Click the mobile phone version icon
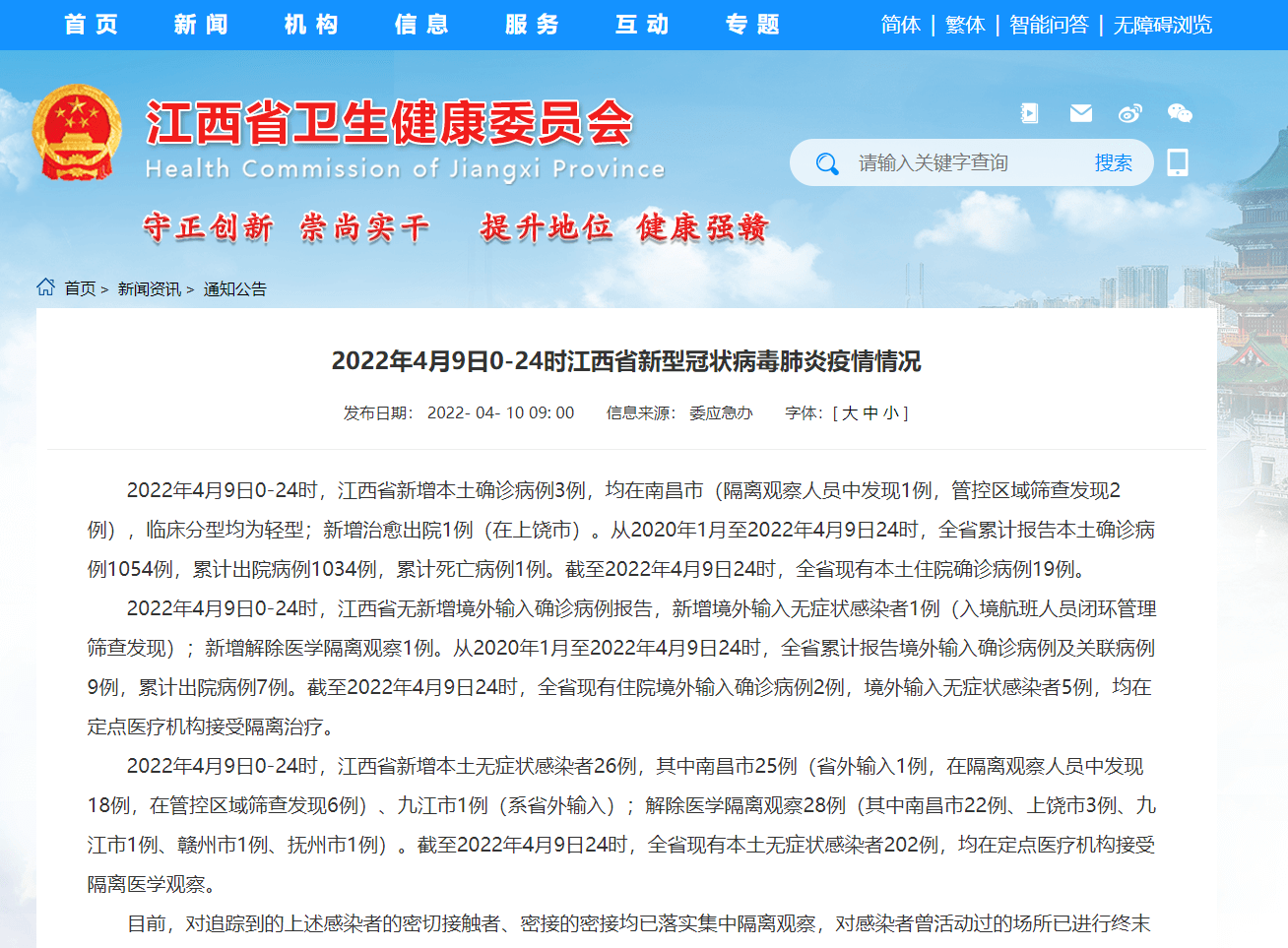 point(1177,162)
